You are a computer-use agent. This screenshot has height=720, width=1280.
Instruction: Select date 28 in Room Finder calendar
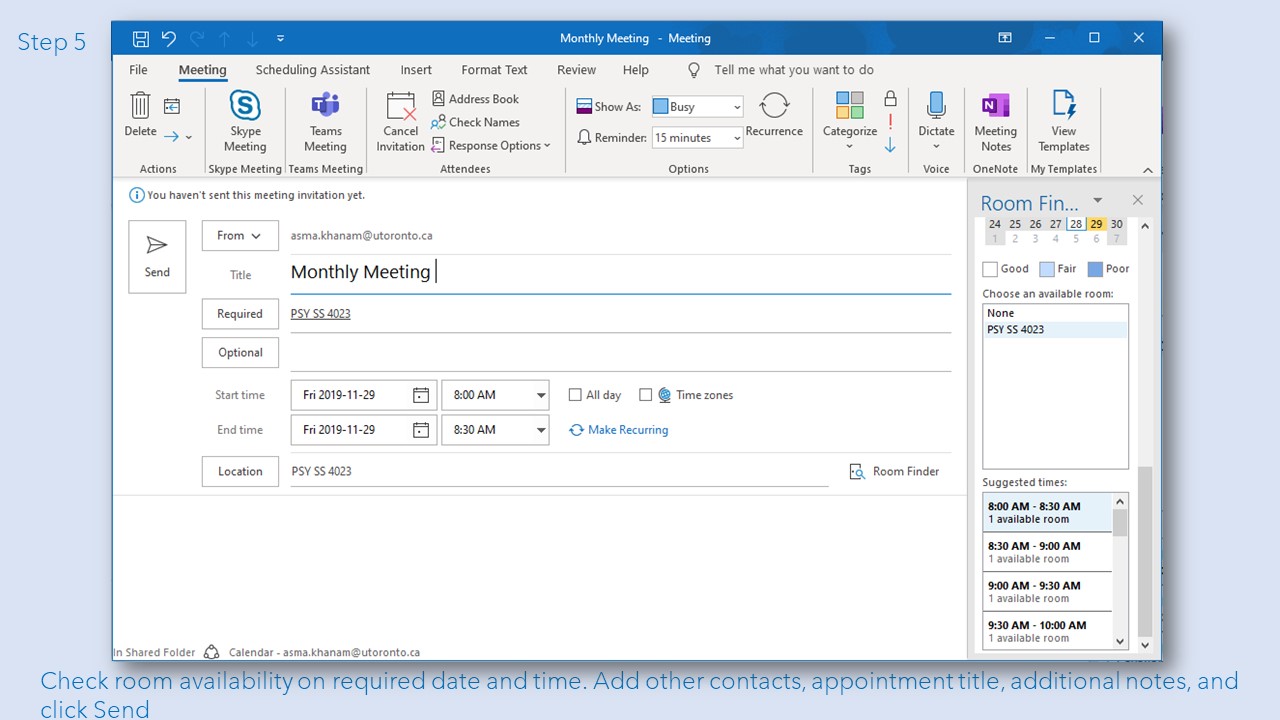pyautogui.click(x=1076, y=224)
